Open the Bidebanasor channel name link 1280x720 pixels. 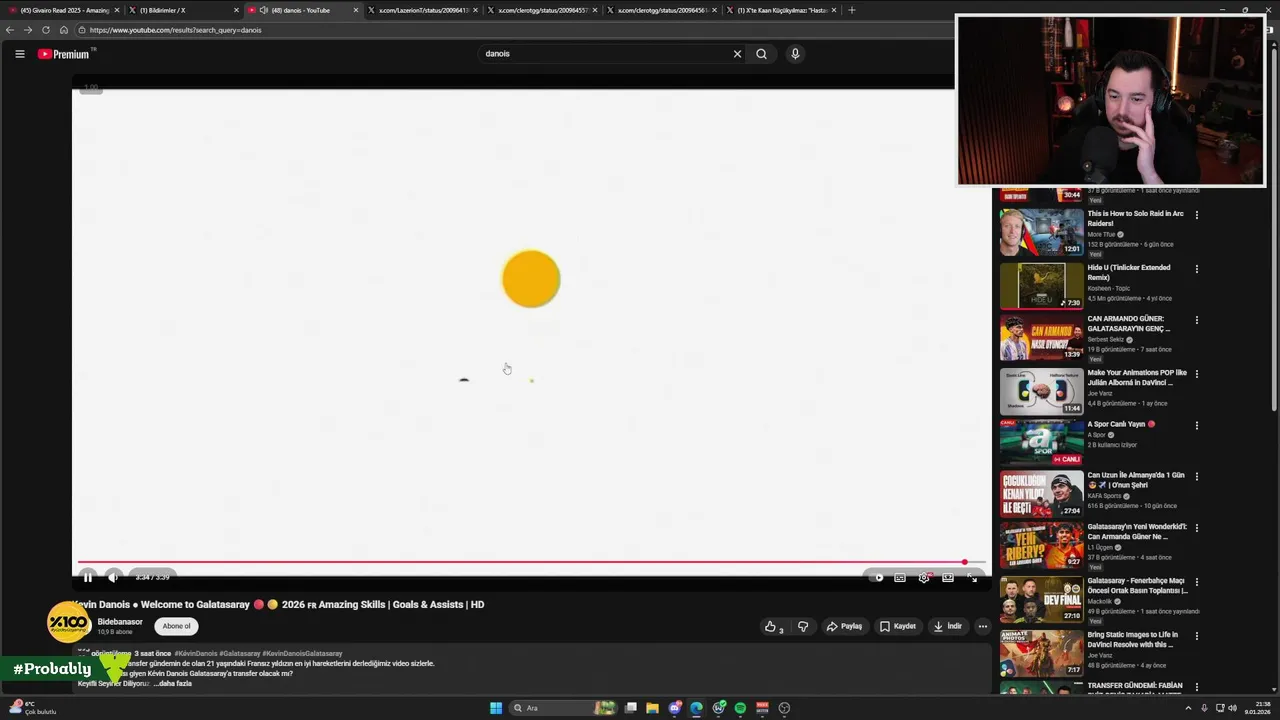point(120,622)
